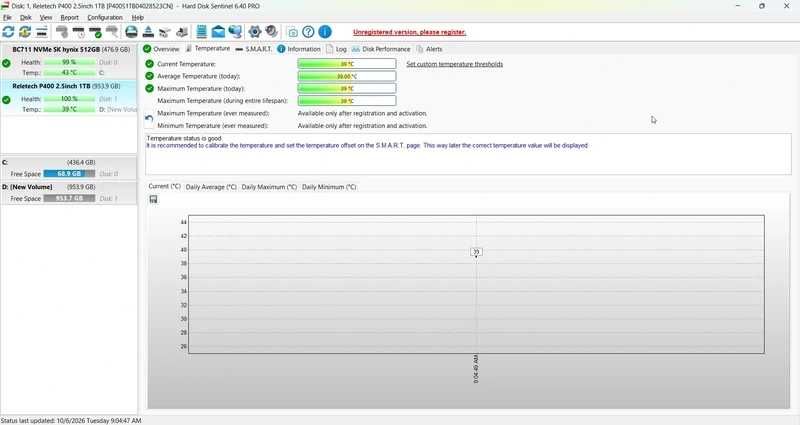Viewport: 800px width, 425px height.
Task: Click the blue report sheet toolbar icon
Action: click(x=202, y=32)
